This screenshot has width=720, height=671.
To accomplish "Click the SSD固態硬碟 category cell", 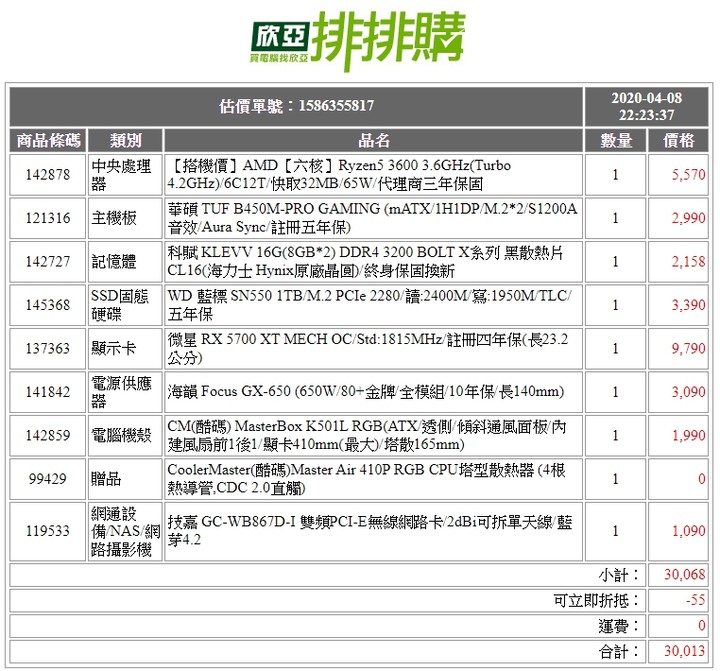I will [125, 305].
